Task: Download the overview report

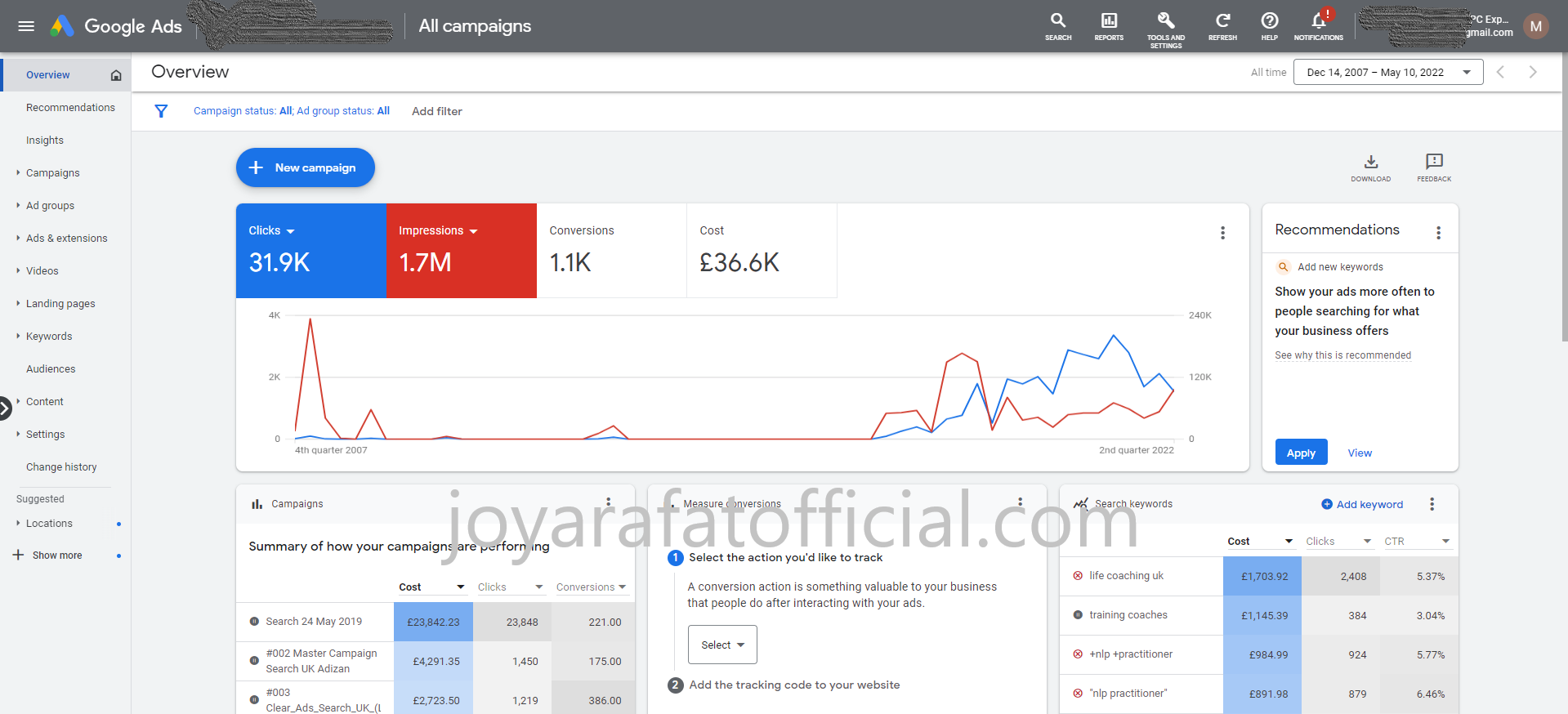Action: 1371,167
